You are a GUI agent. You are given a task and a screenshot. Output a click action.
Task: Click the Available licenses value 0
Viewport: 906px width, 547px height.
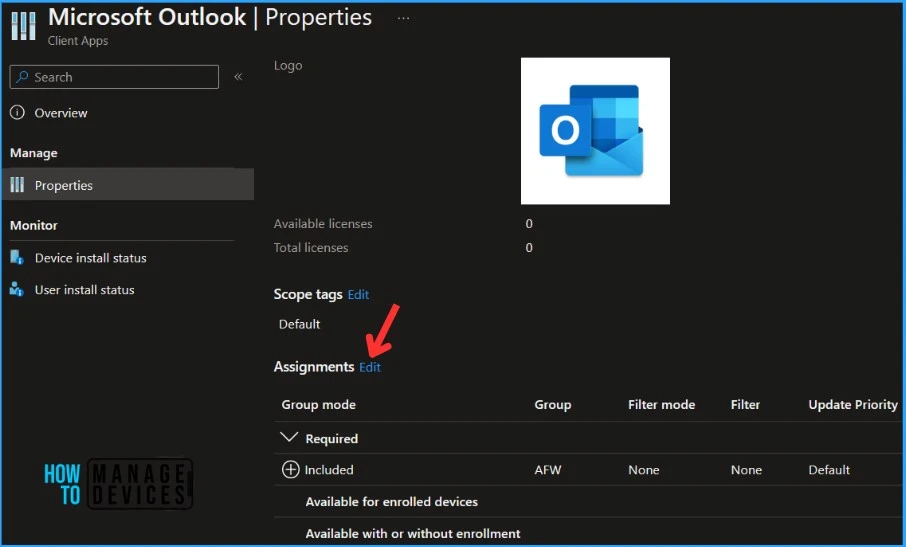tap(529, 224)
